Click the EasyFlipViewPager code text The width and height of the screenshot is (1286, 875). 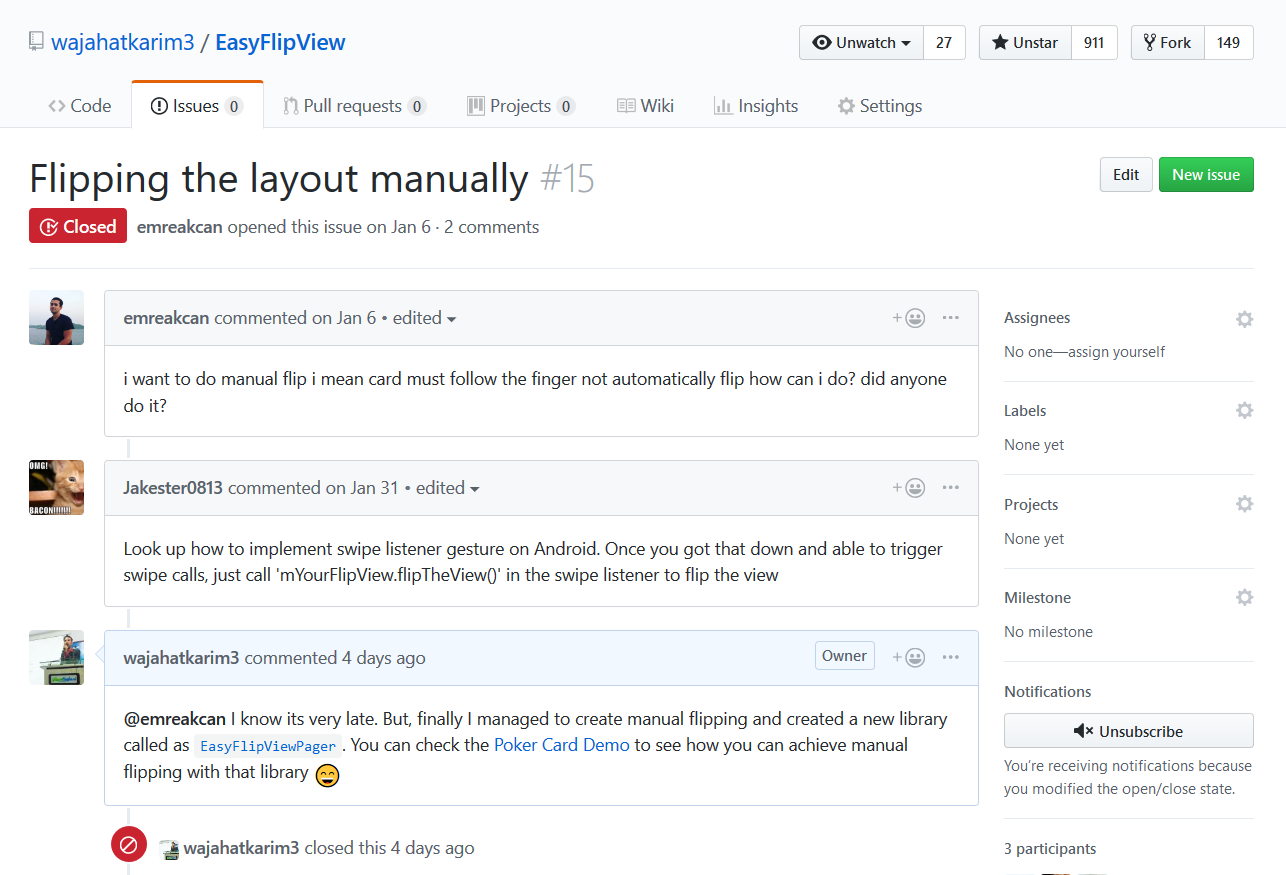268,746
